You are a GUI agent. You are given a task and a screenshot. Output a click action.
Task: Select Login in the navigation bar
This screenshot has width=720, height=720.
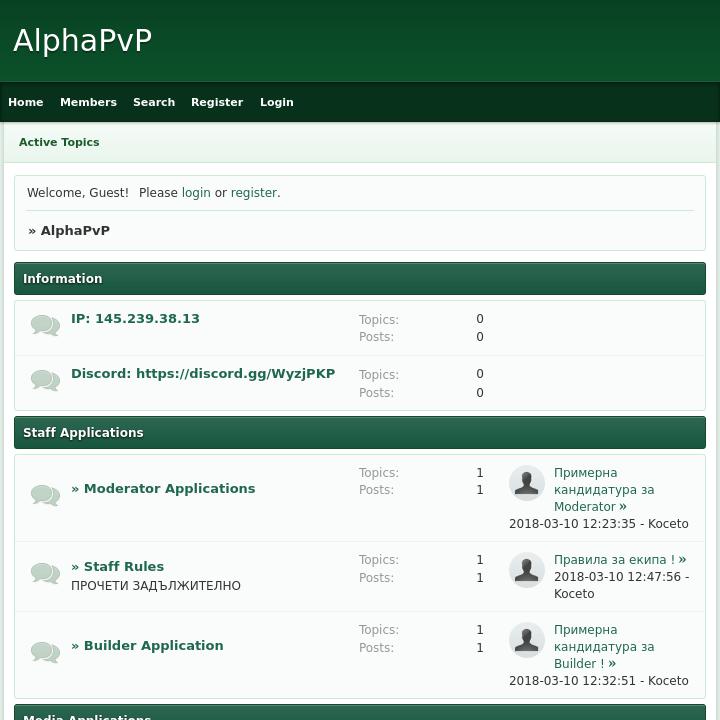277,102
